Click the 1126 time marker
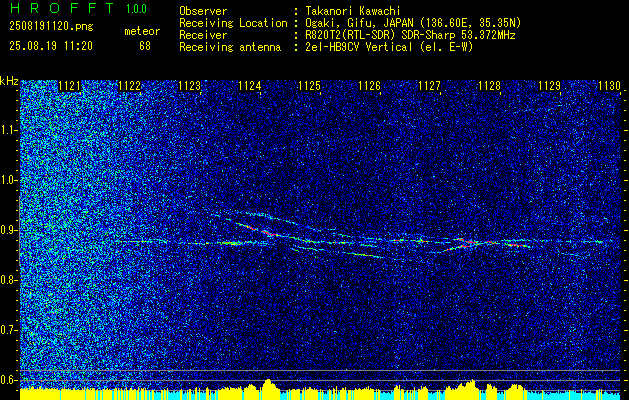This screenshot has height=400, width=629. click(x=369, y=86)
